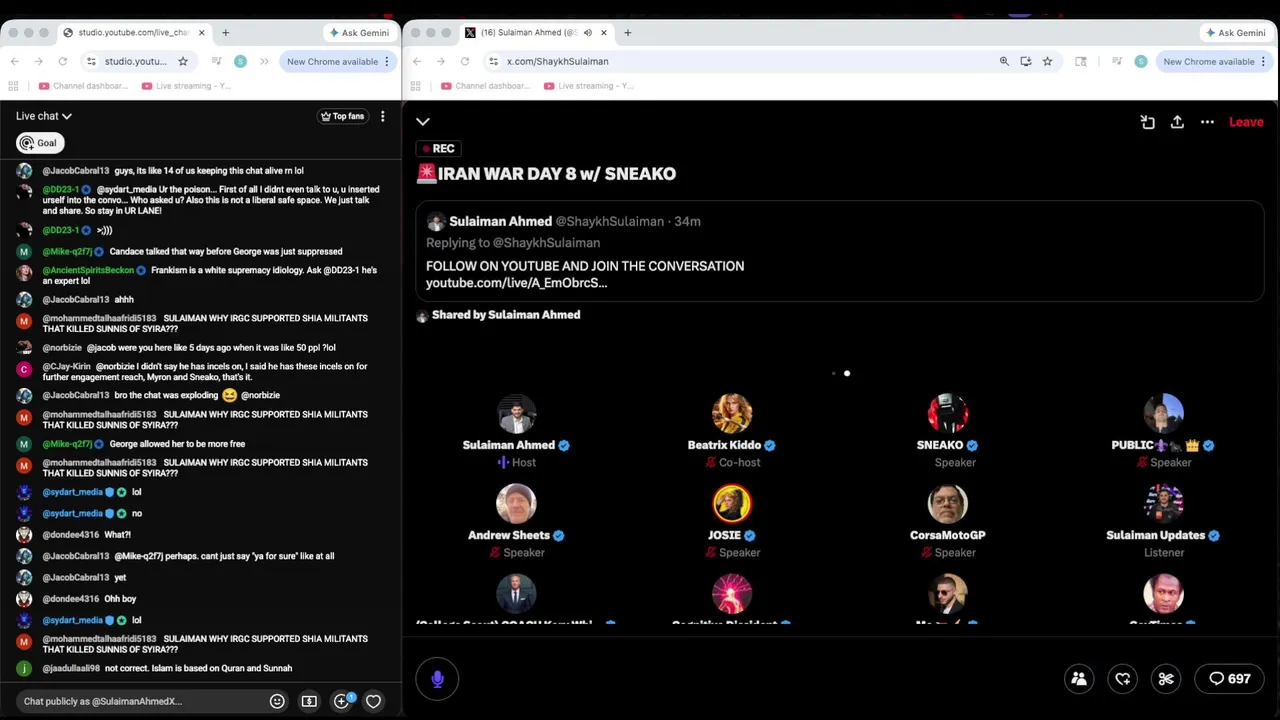This screenshot has height=720, width=1280.
Task: Toggle the purple microphone button in the Space
Action: [x=437, y=679]
